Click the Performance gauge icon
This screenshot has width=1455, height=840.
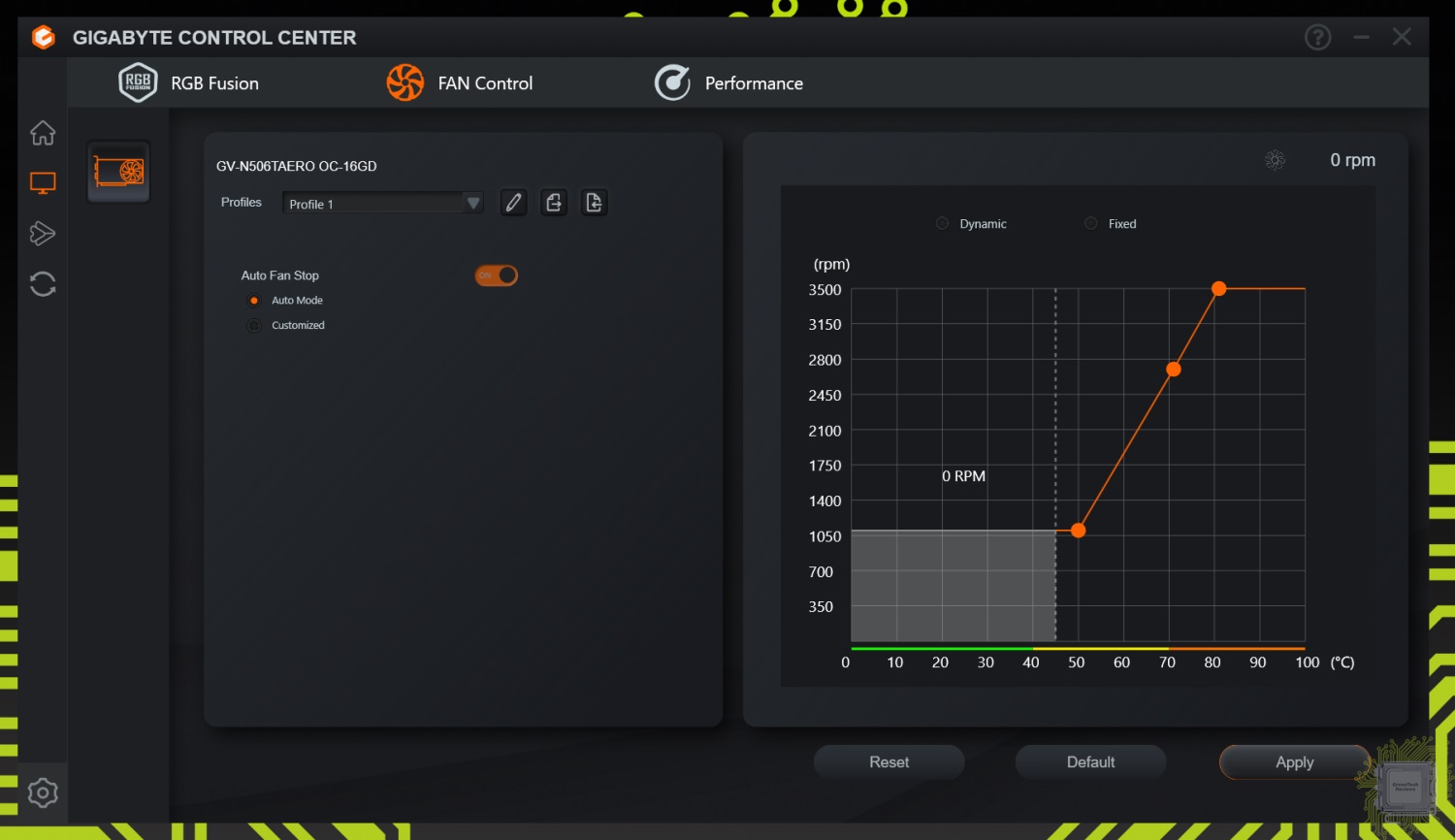[672, 82]
